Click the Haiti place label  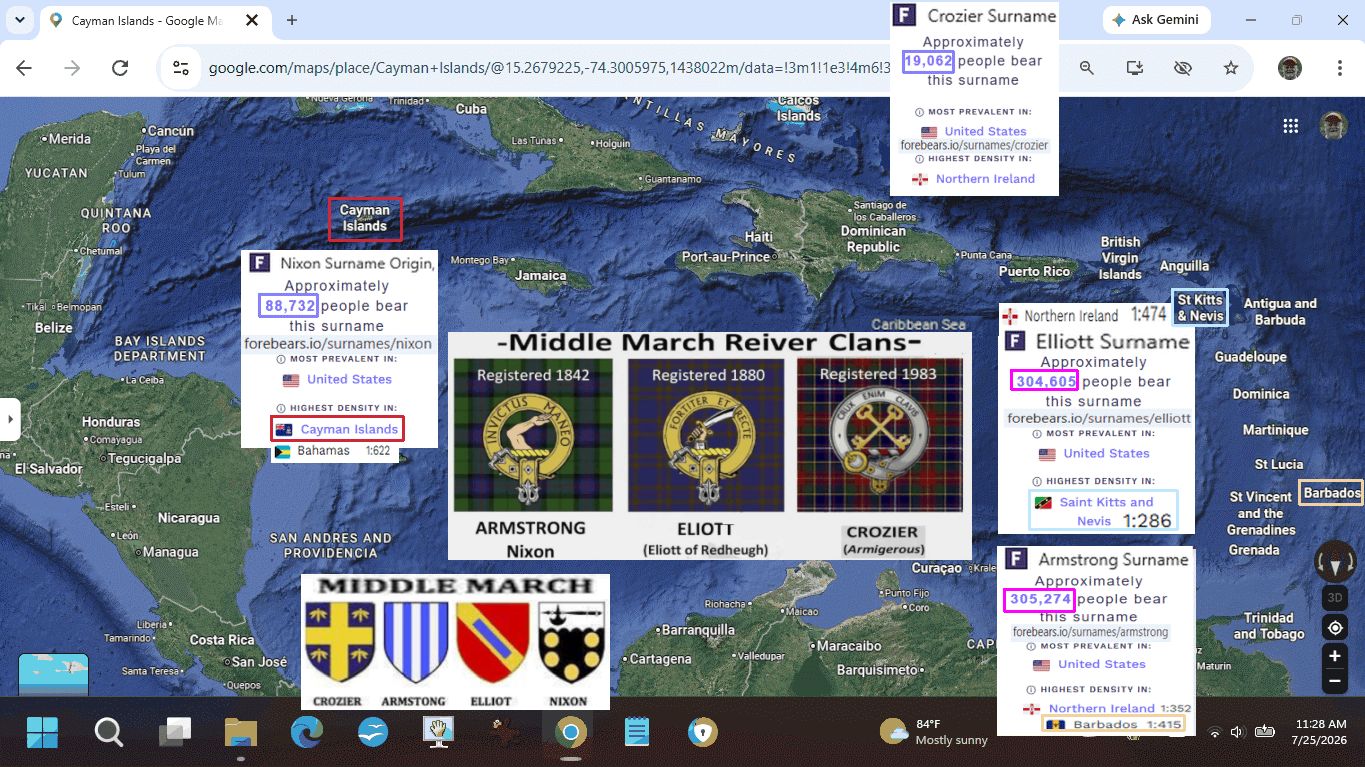(x=759, y=237)
